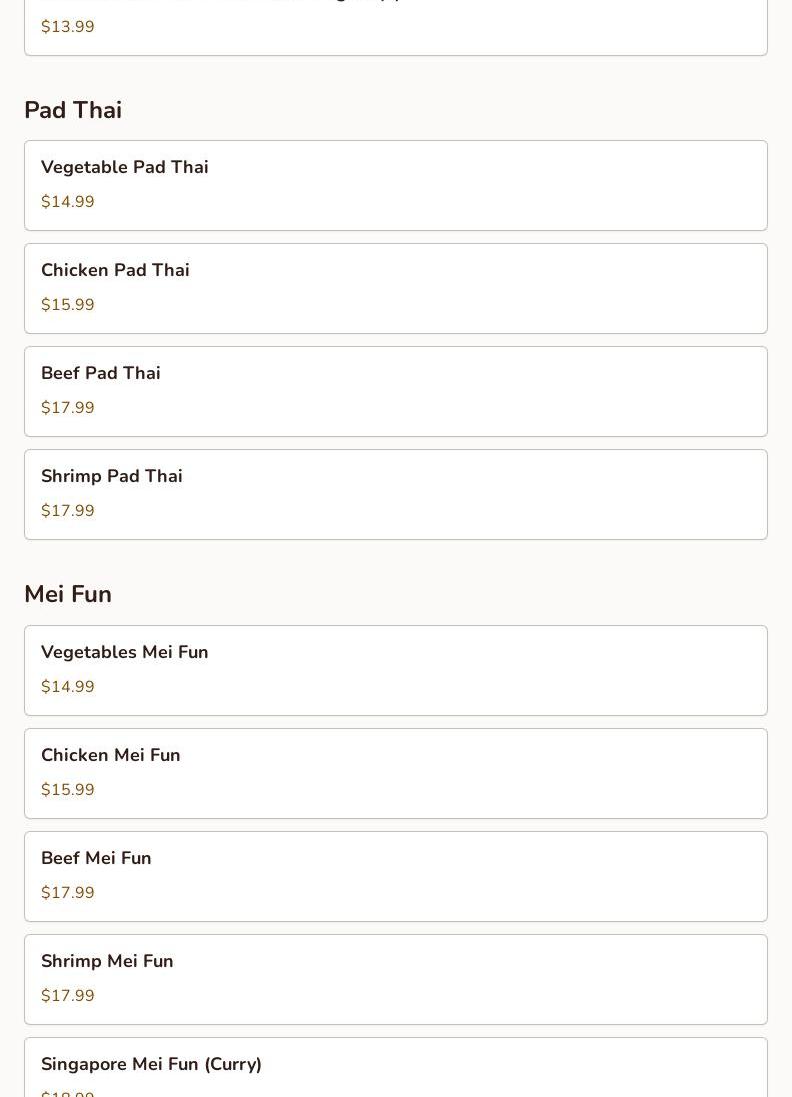Click the Mei Fun section heading

pos(68,594)
